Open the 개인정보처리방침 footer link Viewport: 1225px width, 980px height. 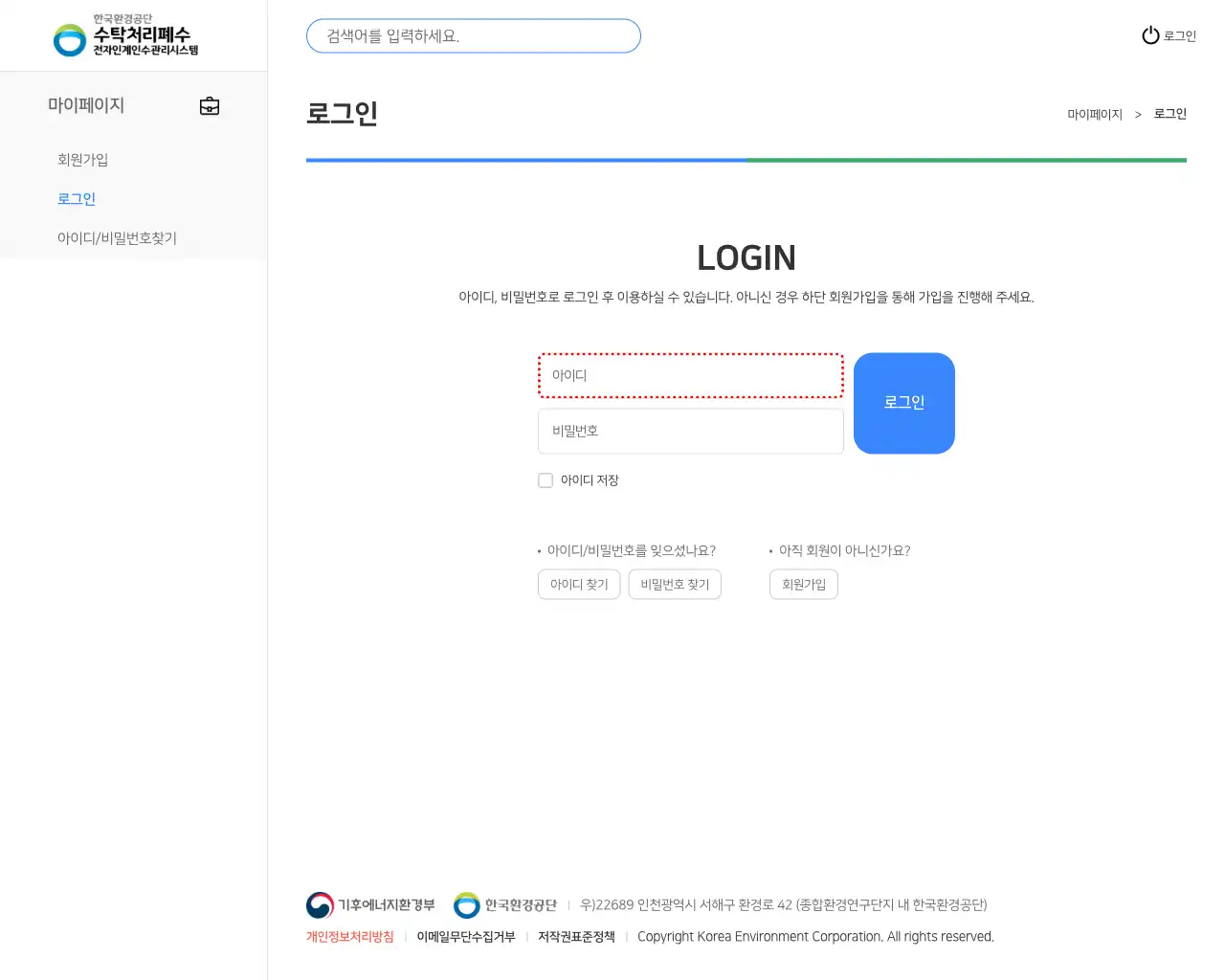click(350, 937)
